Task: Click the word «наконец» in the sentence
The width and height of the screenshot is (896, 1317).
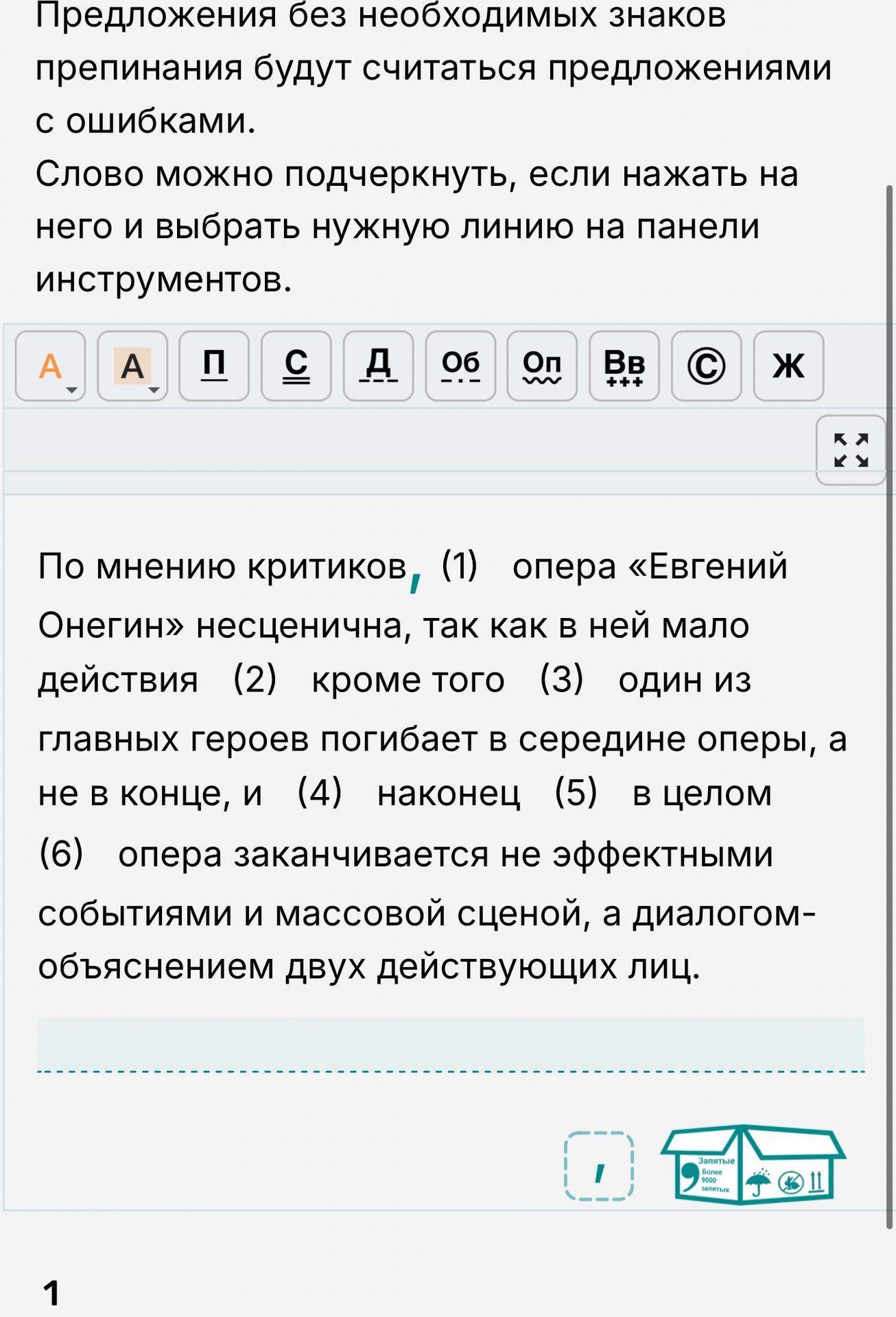Action: (x=449, y=794)
